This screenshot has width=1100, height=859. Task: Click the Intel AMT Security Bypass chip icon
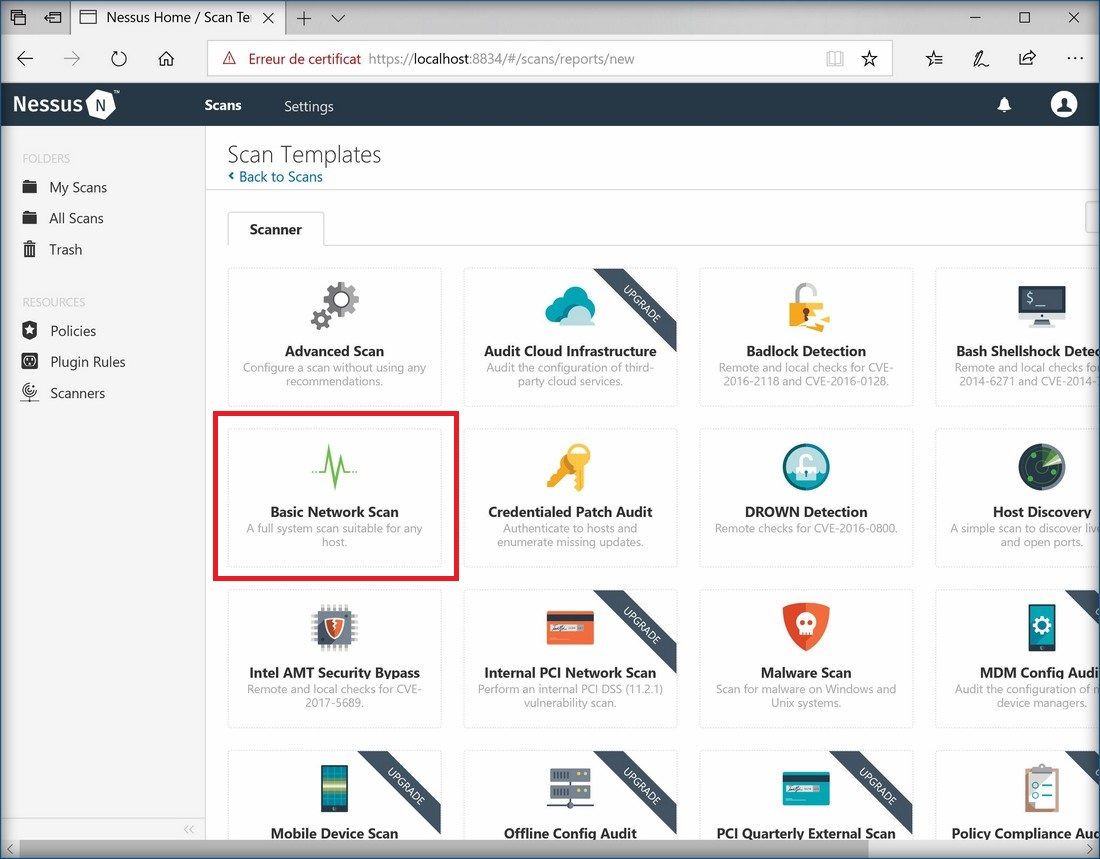click(x=334, y=627)
